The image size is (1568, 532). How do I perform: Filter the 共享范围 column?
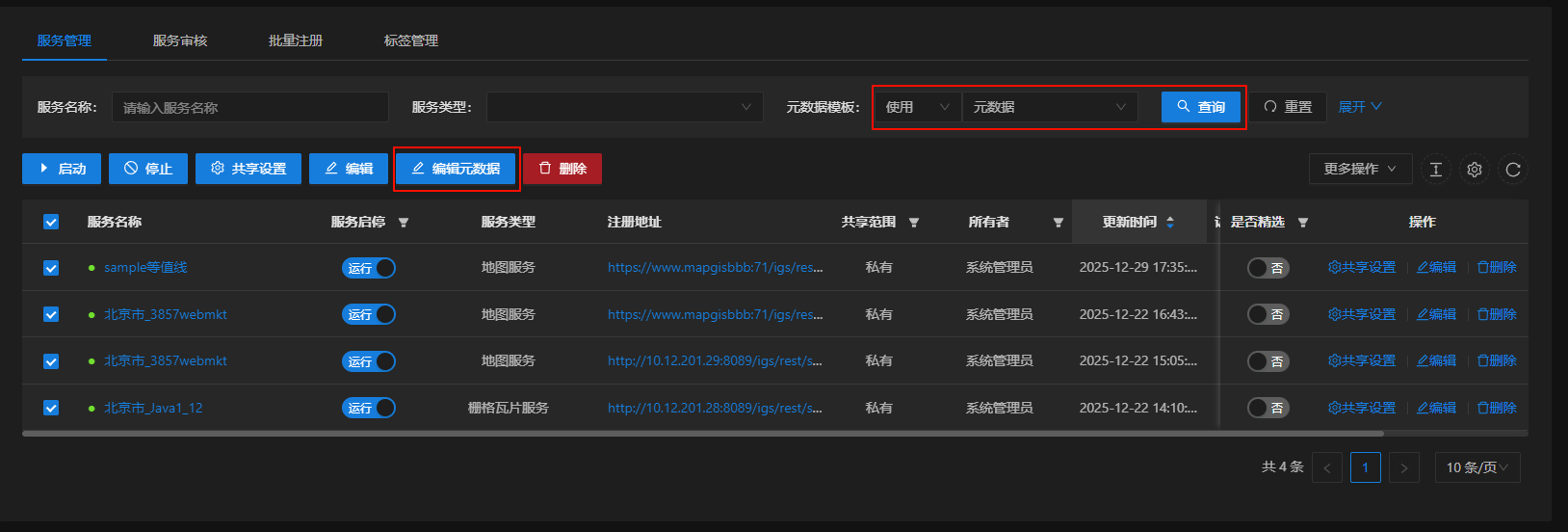click(x=914, y=223)
